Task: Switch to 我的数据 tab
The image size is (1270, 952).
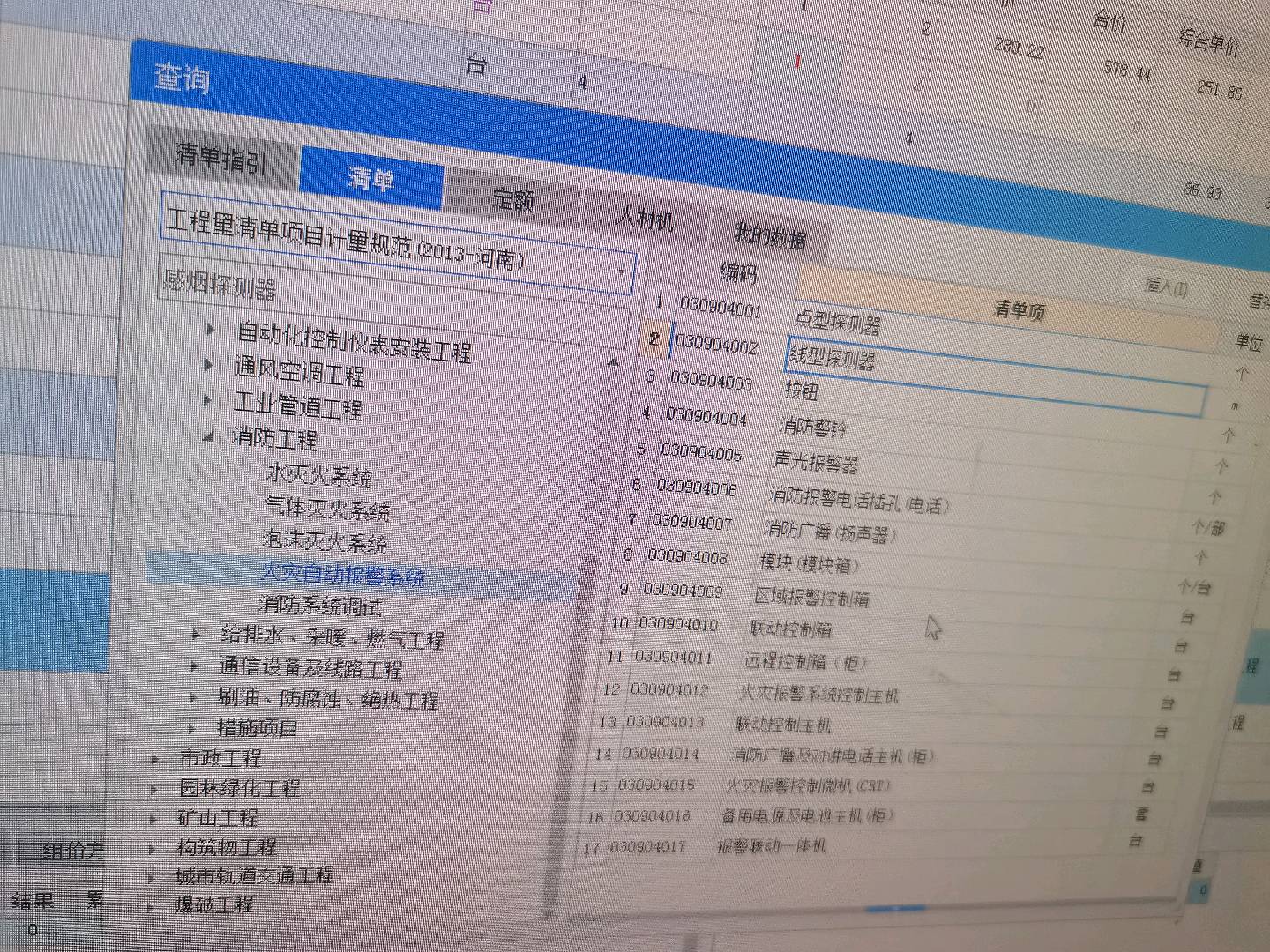Action: [769, 234]
